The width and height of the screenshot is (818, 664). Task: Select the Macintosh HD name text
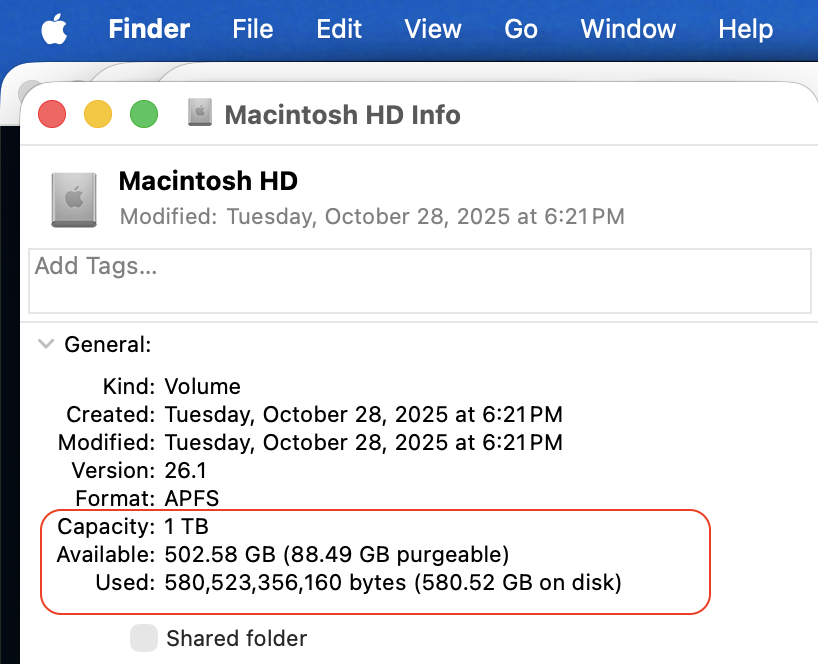208,181
